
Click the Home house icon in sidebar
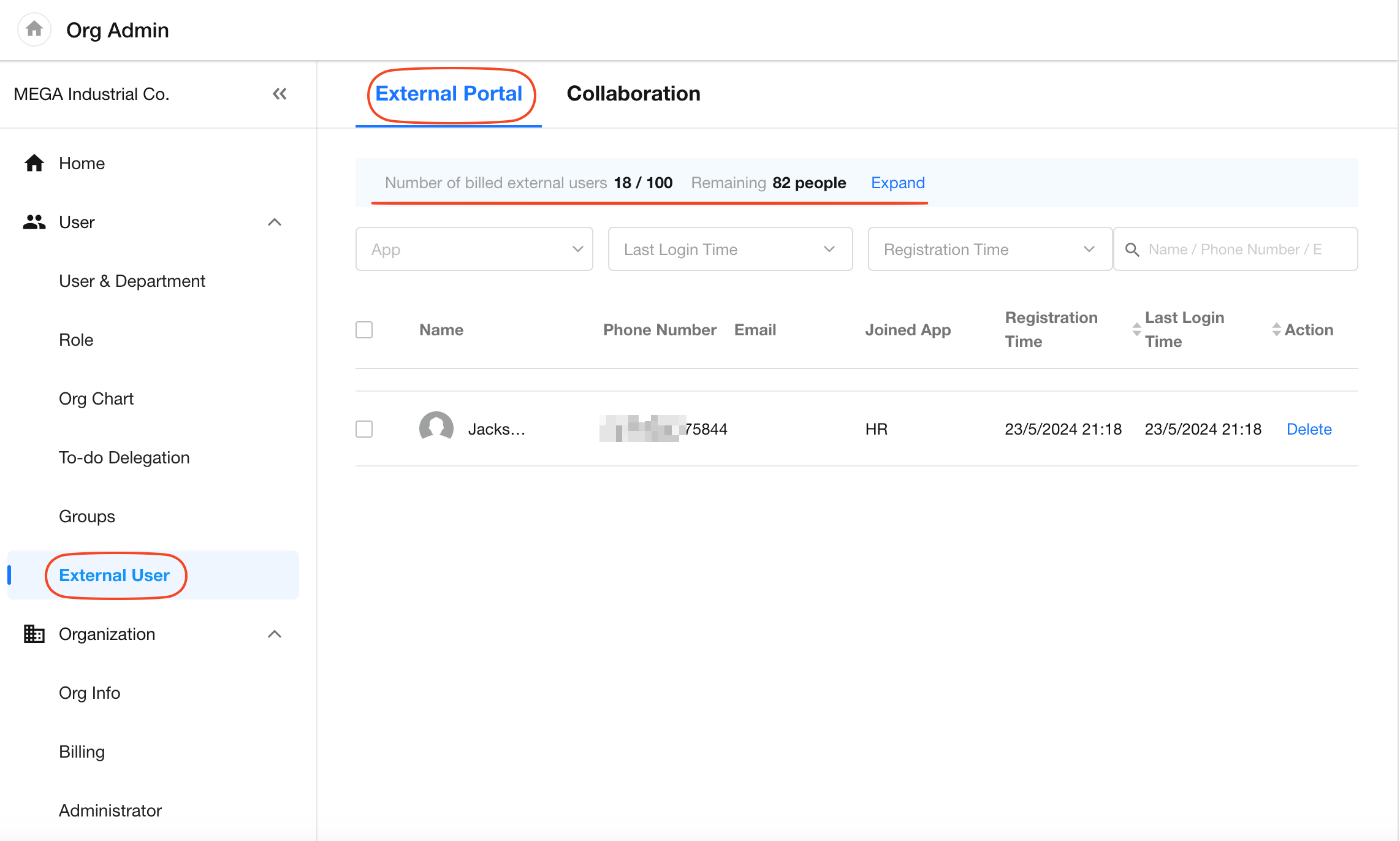34,163
